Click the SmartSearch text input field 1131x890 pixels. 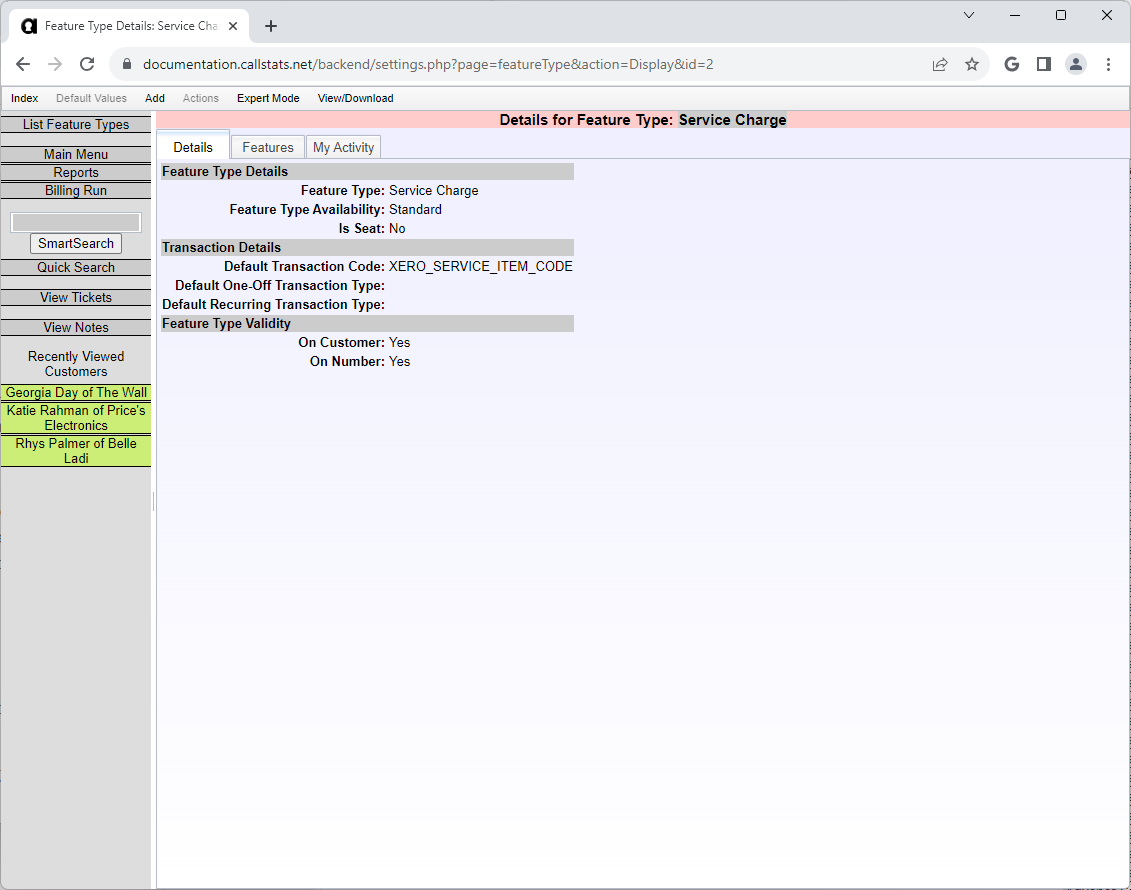76,222
